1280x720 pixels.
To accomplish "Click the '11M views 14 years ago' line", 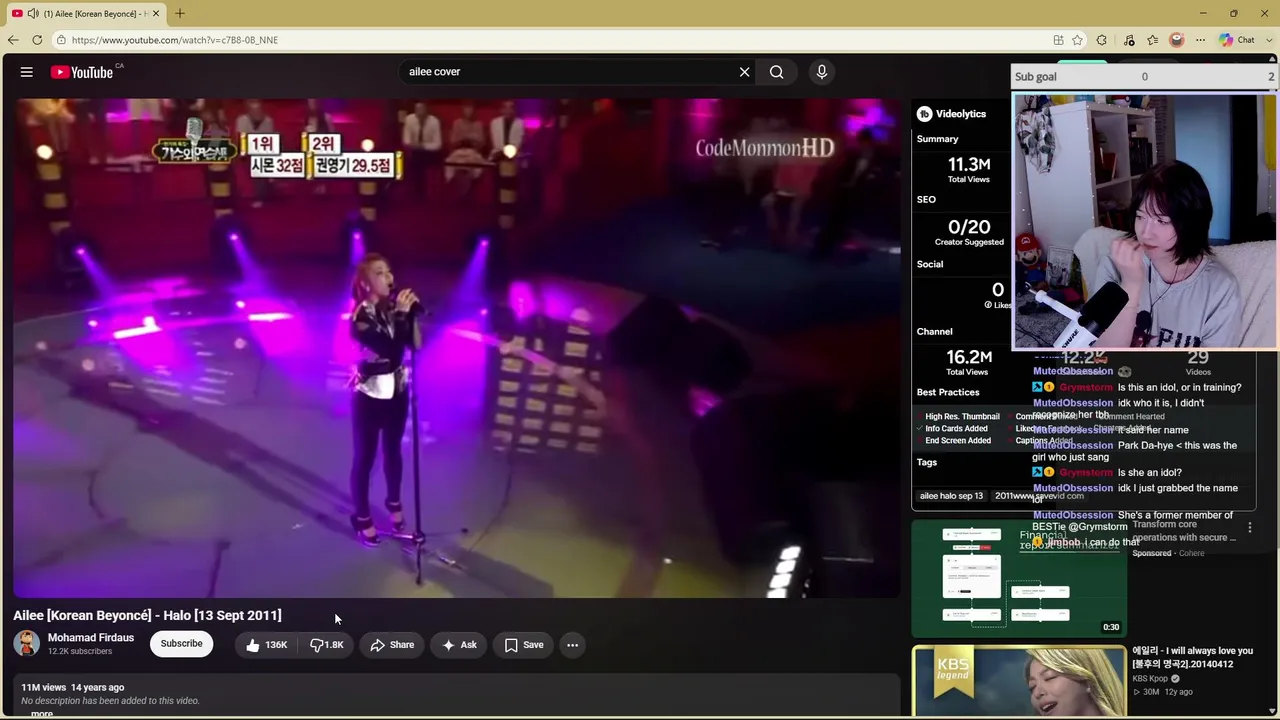I will tap(73, 688).
